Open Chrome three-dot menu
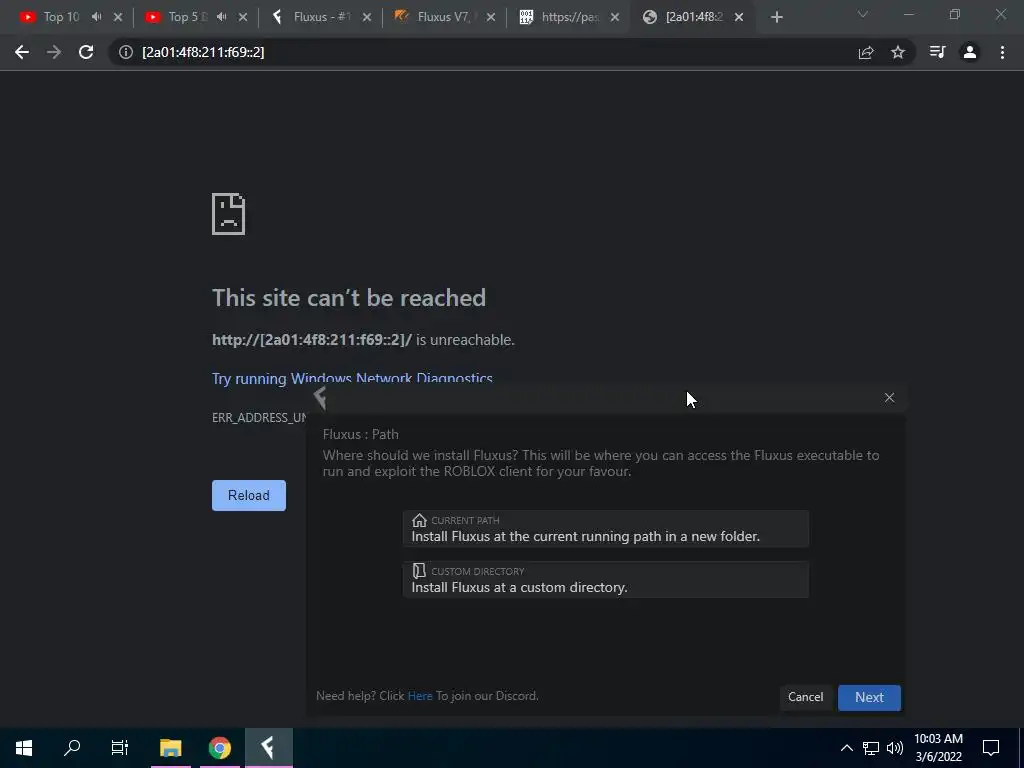 coord(1002,52)
